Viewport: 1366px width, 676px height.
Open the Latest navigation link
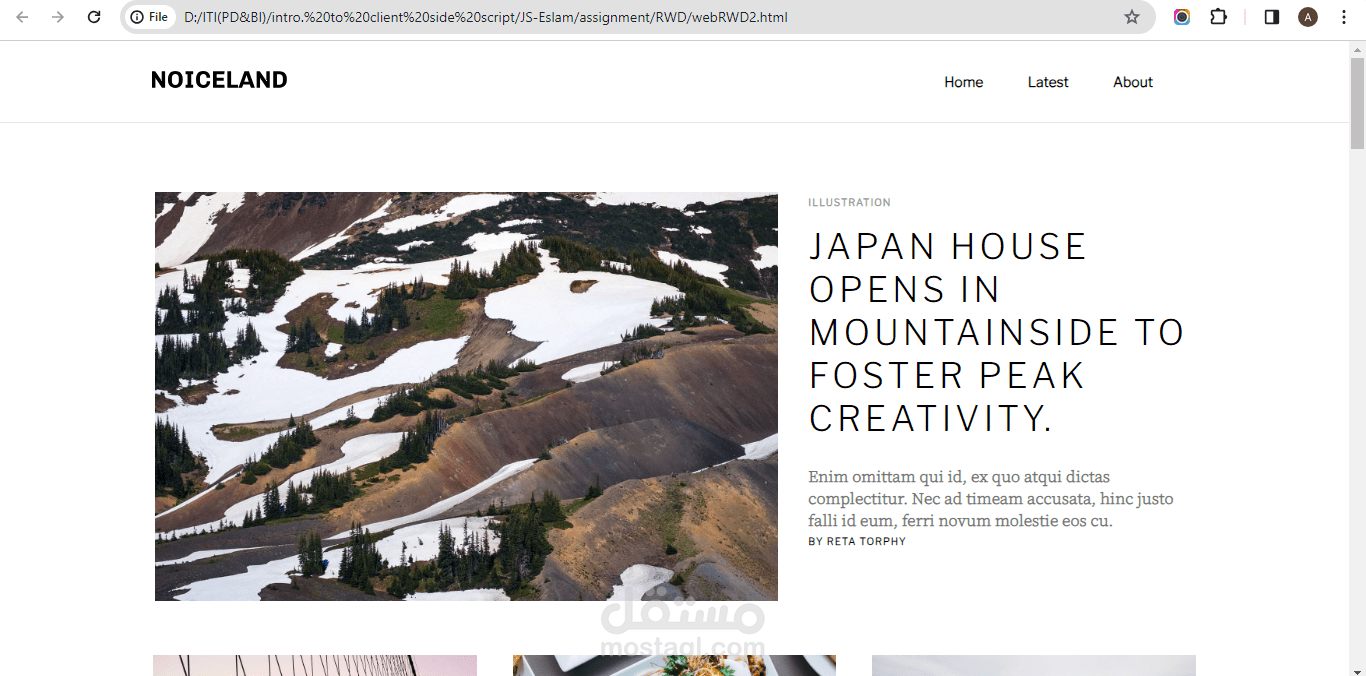pyautogui.click(x=1048, y=82)
